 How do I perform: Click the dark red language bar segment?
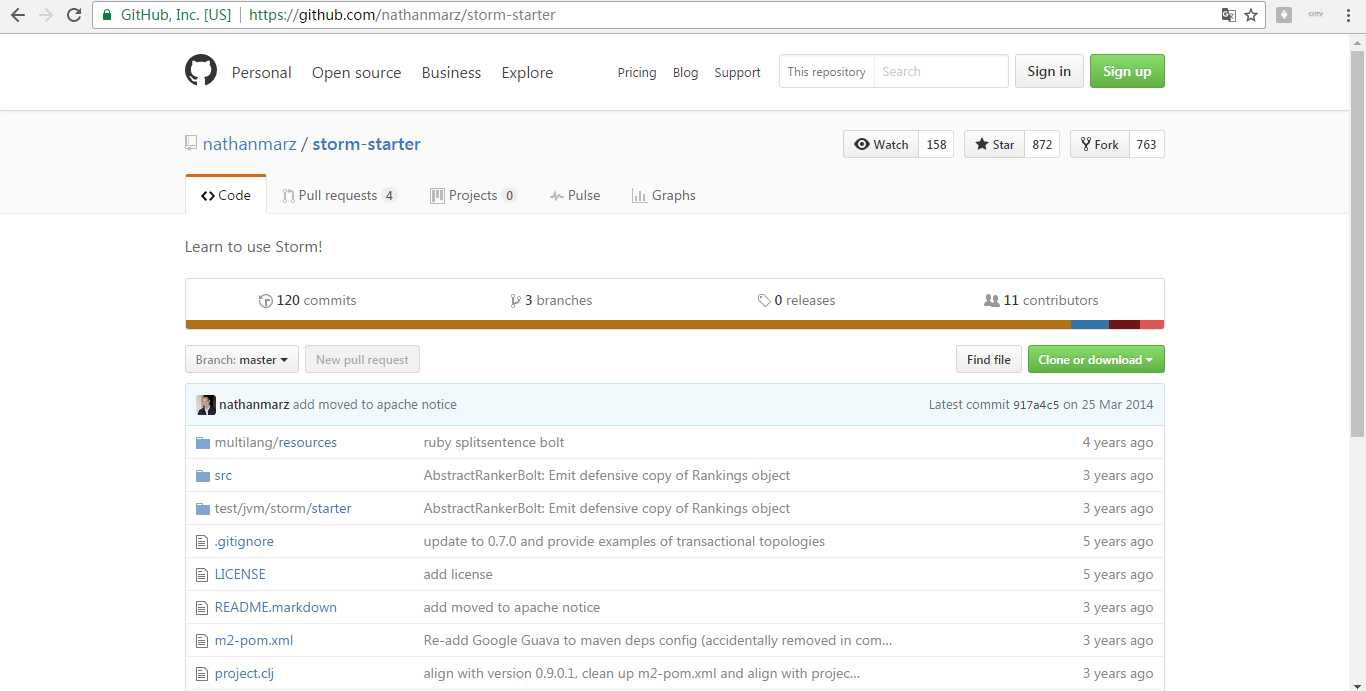(x=1124, y=324)
